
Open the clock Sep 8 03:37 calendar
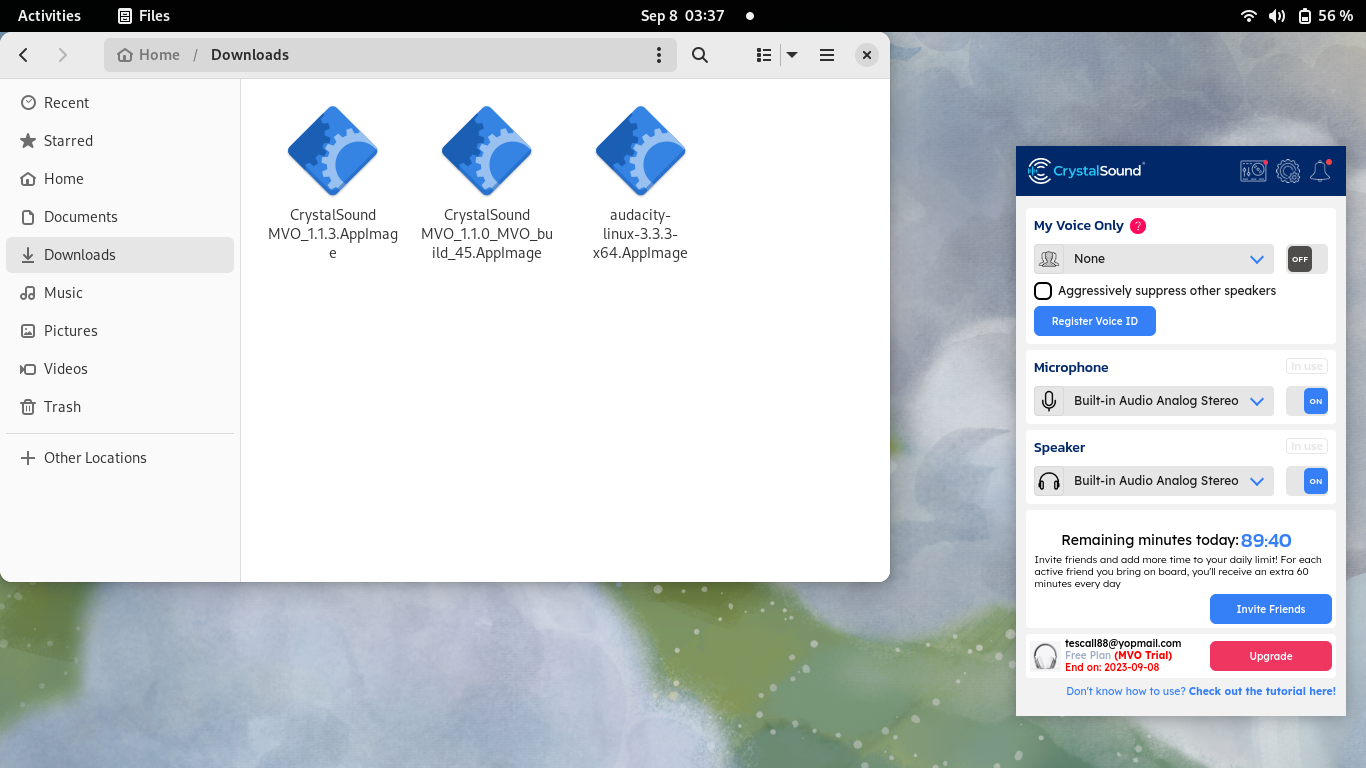[683, 15]
